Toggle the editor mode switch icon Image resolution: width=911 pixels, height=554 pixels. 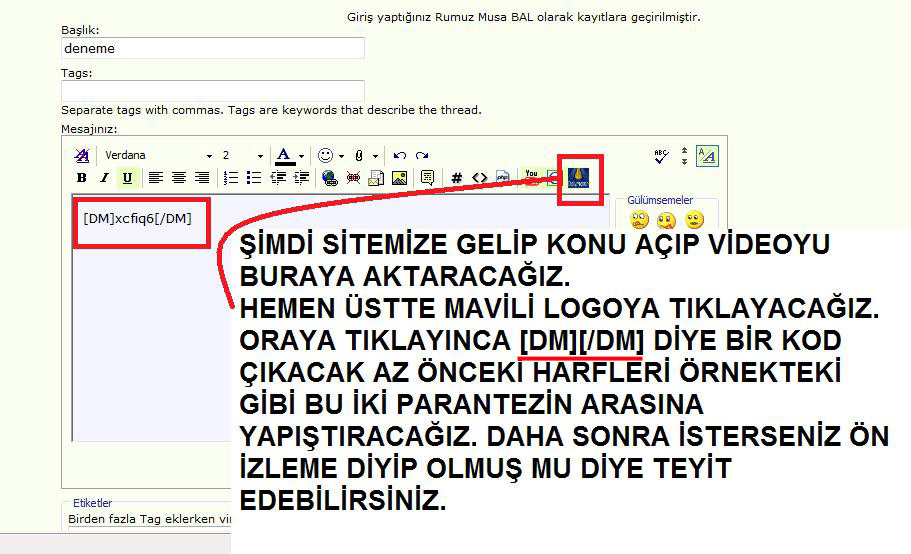coord(707,156)
